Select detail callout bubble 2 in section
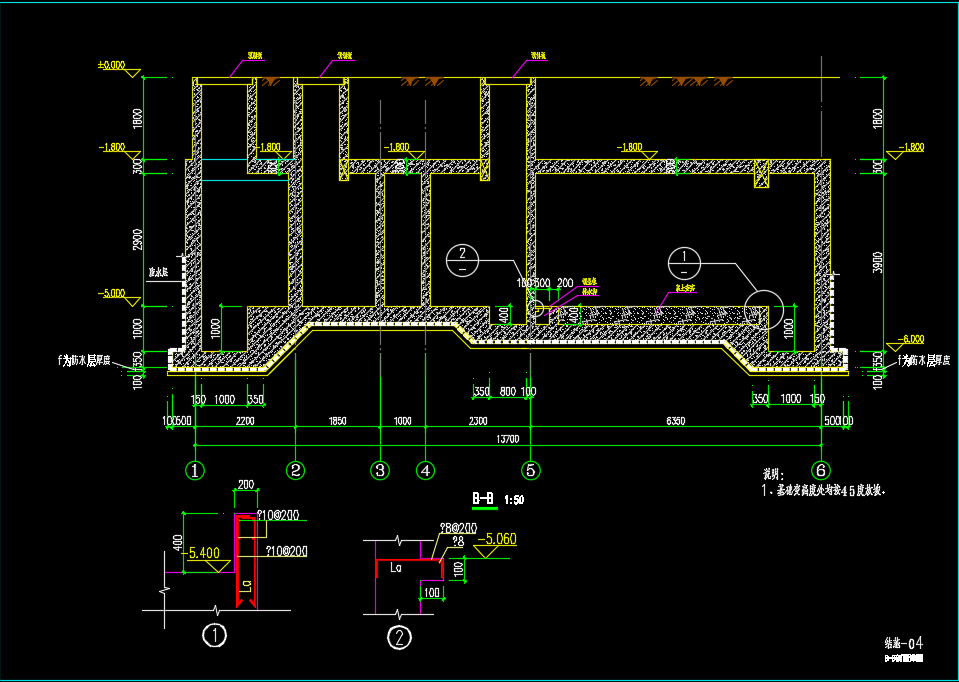This screenshot has width=959, height=682. click(463, 261)
